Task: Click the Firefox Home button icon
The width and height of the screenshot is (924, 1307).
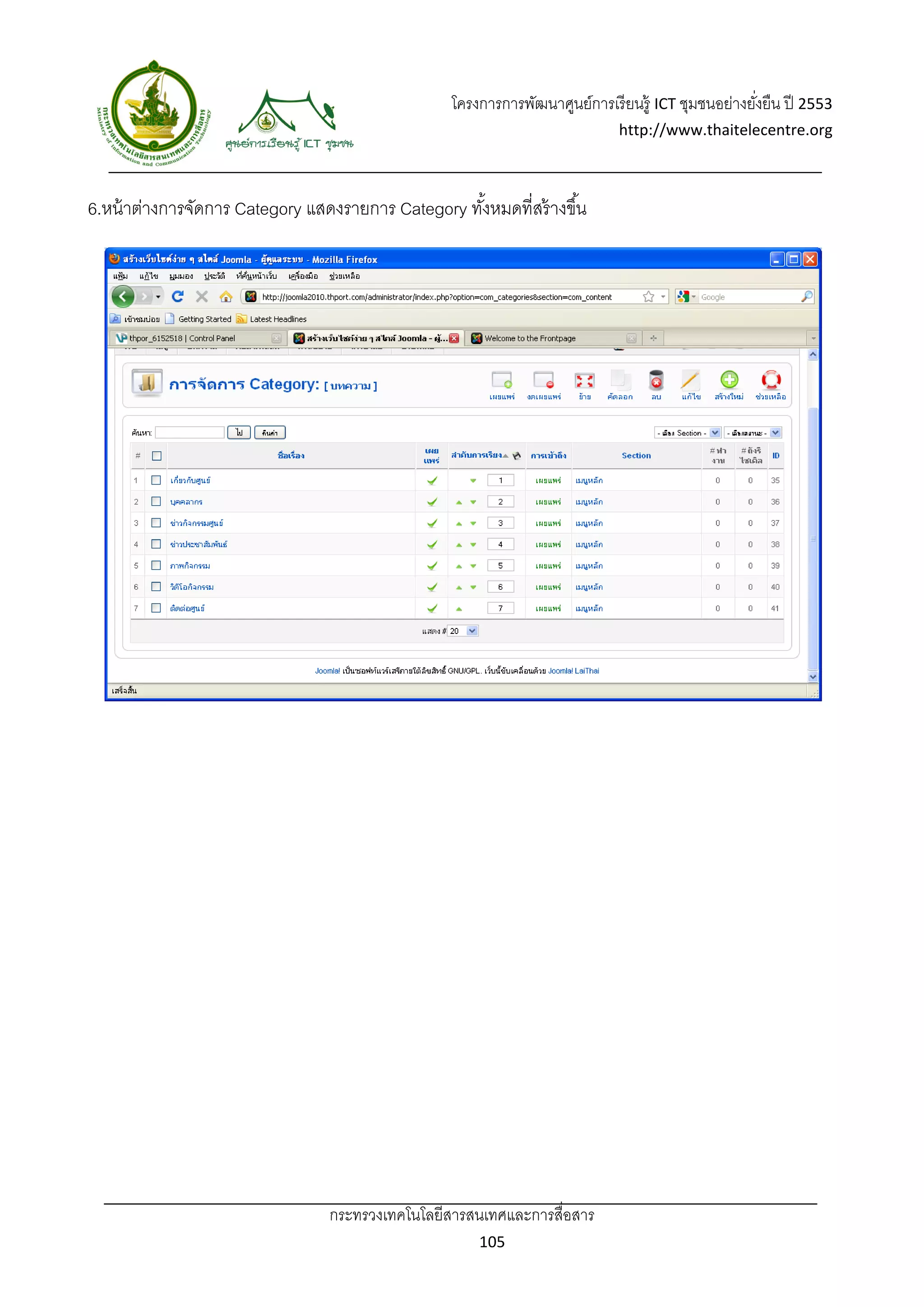Action: pos(226,296)
